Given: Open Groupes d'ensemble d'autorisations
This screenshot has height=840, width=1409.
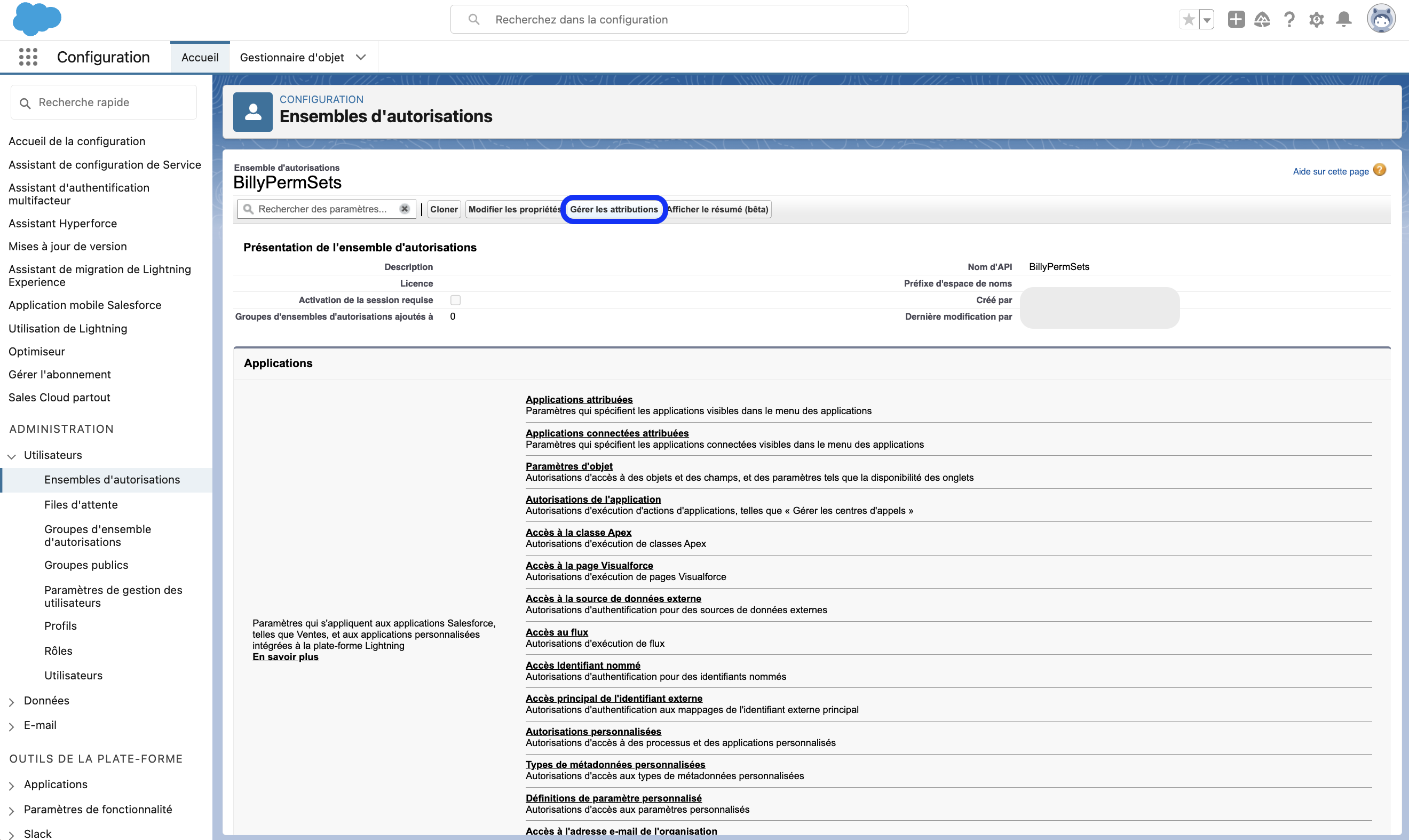Looking at the screenshot, I should click(98, 535).
